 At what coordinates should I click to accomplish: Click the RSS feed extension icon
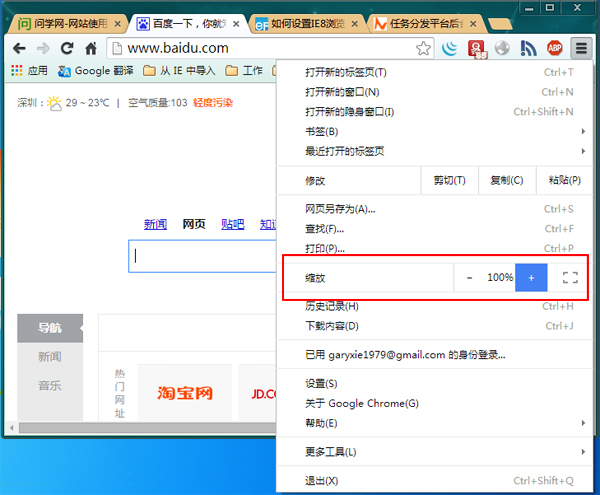coord(529,48)
